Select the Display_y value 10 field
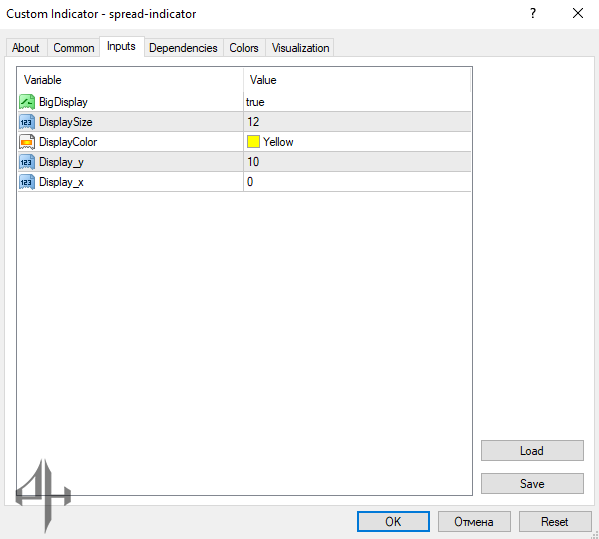 click(357, 162)
